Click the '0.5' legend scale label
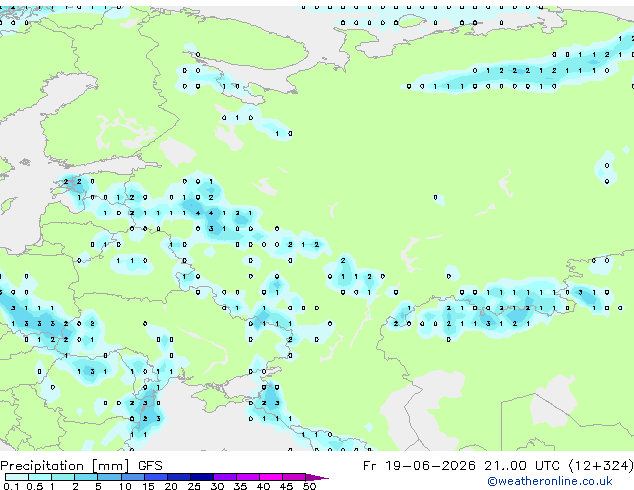Image resolution: width=634 pixels, height=490 pixels. (x=35, y=486)
